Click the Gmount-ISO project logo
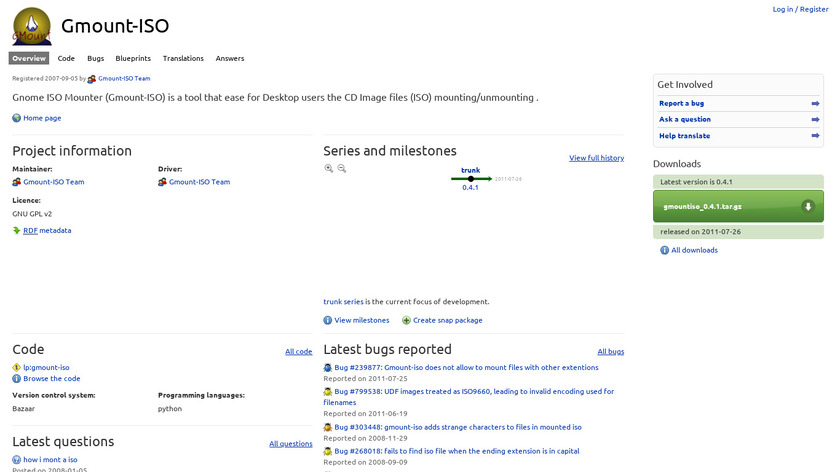The height and width of the screenshot is (472, 840). tap(32, 26)
